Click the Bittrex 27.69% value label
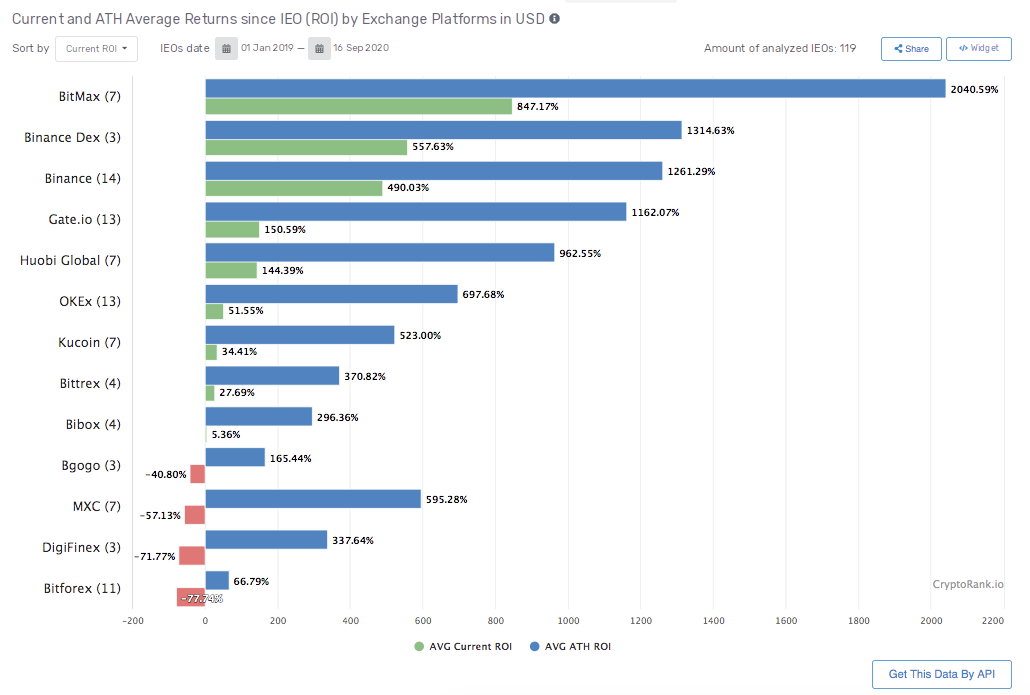 [x=236, y=392]
